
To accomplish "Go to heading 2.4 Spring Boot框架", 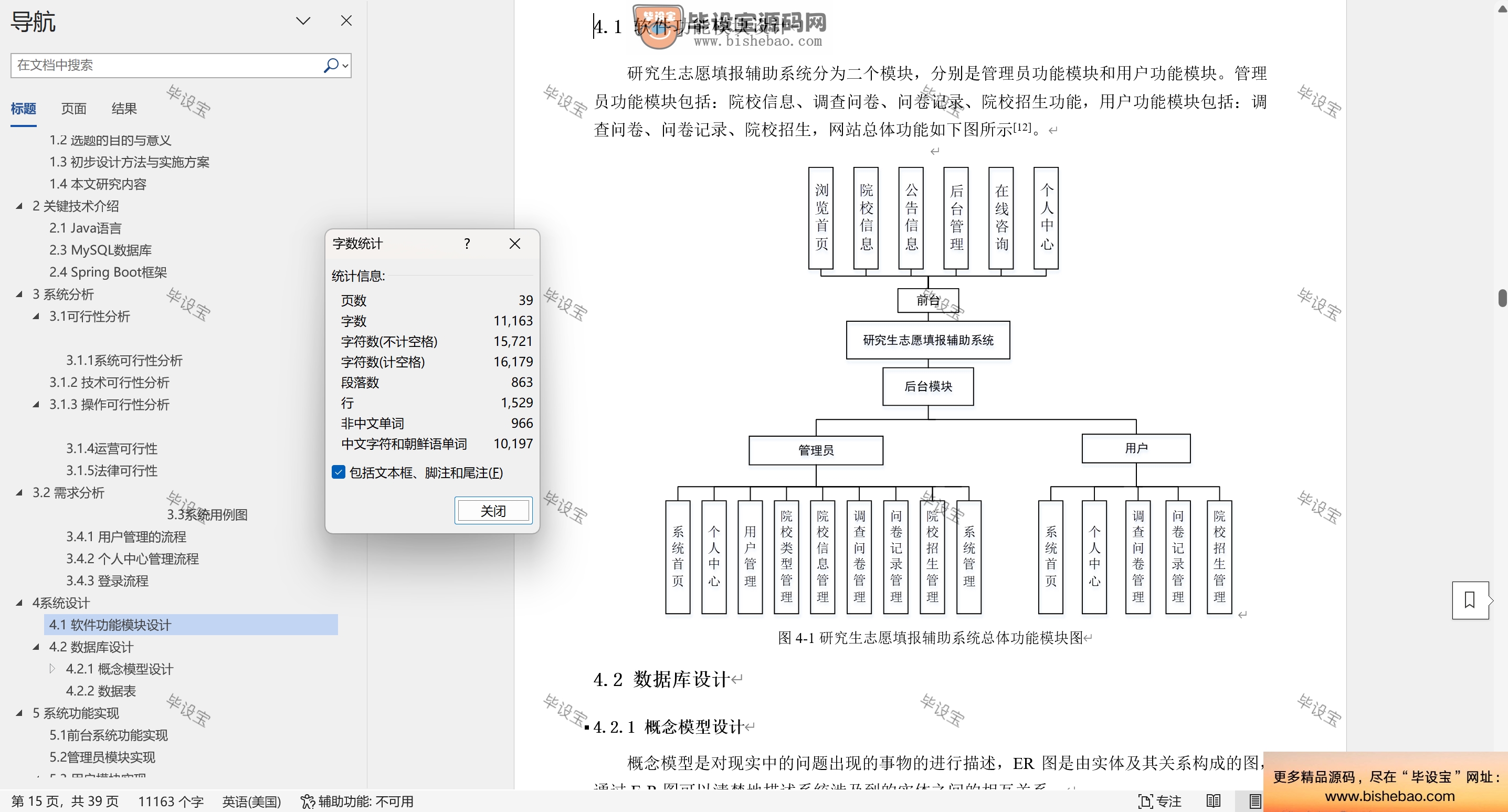I will click(108, 272).
